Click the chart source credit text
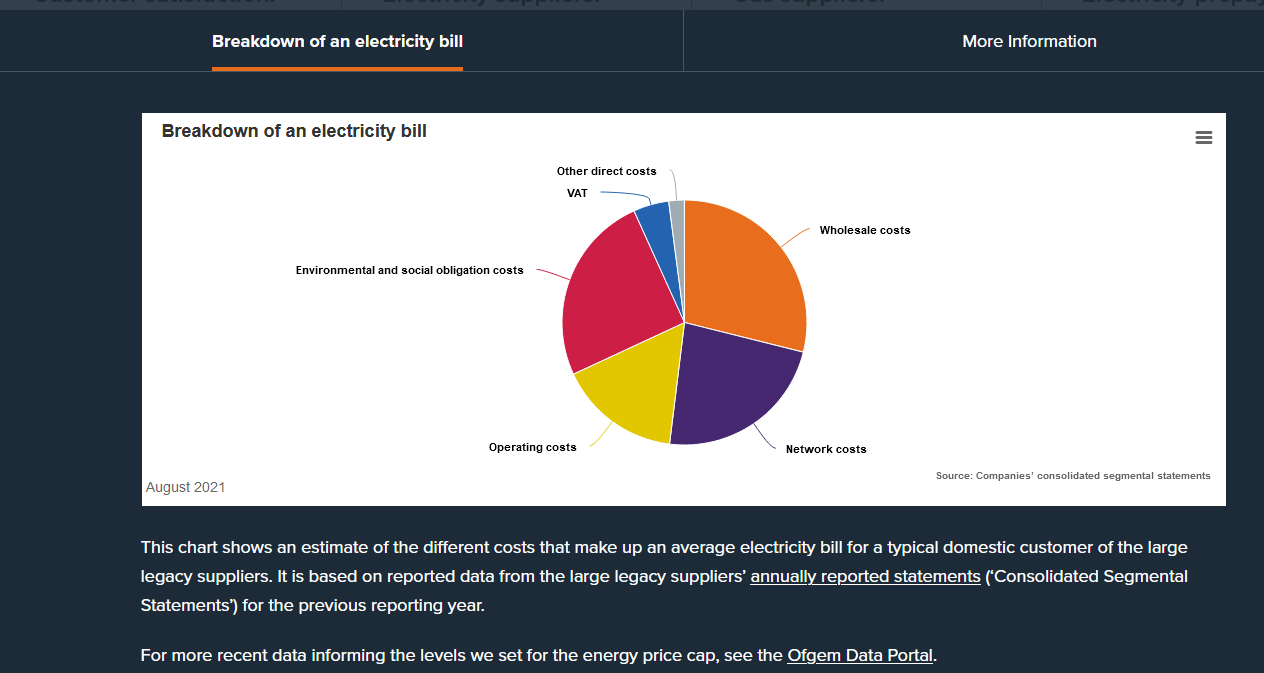Screen dimensions: 1264x673 1072,476
